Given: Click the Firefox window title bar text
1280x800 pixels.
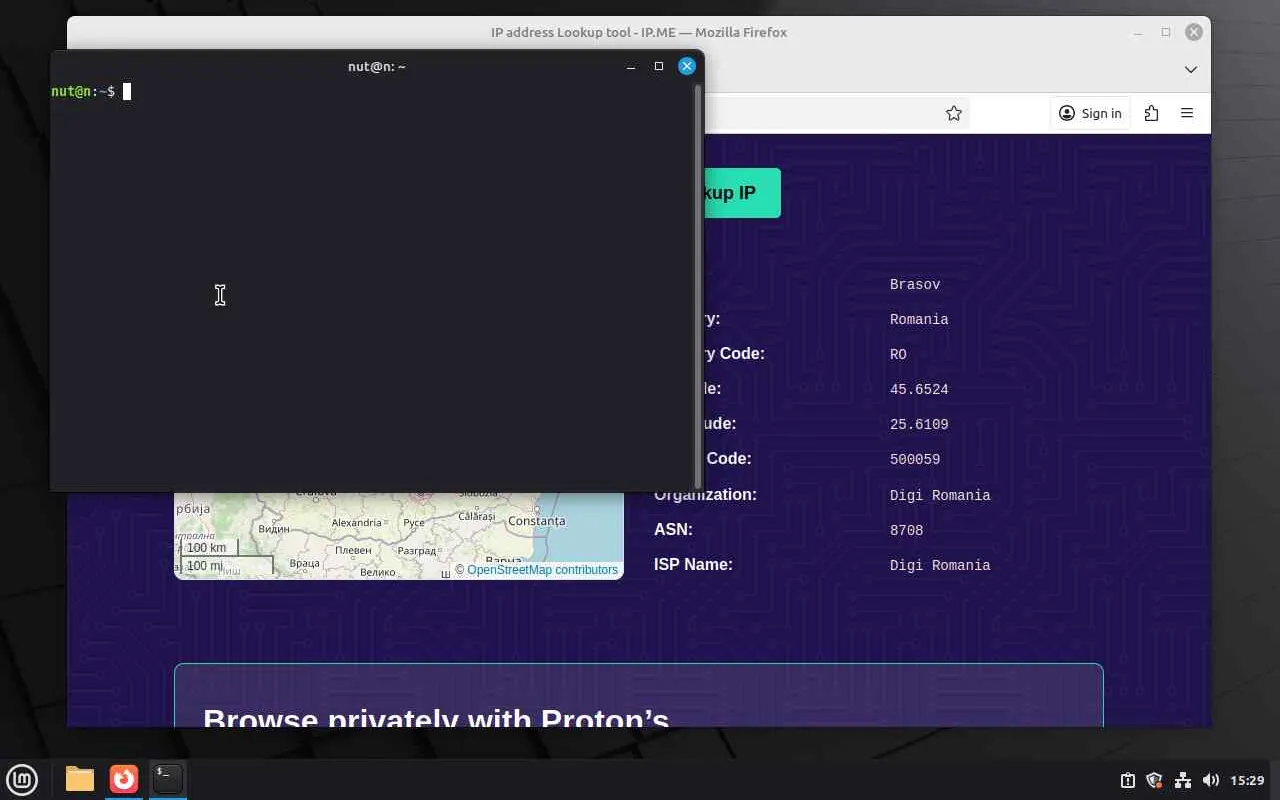Looking at the screenshot, I should (639, 32).
